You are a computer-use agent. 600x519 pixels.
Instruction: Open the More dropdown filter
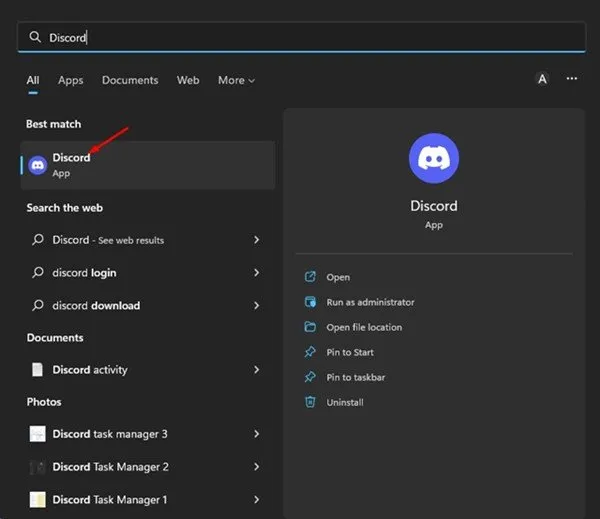click(x=236, y=80)
